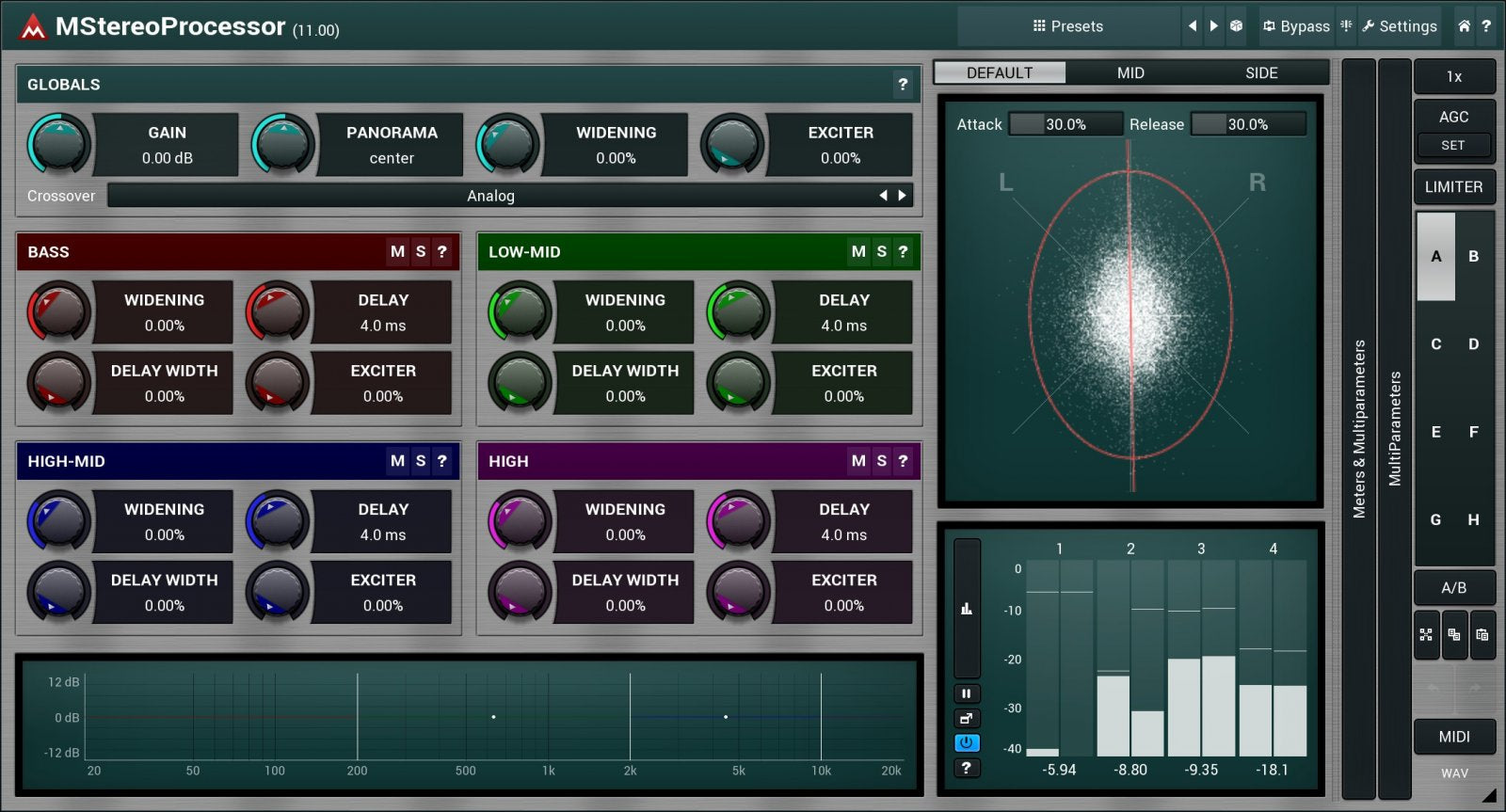
Task: Open the Settings menu
Action: [1399, 26]
